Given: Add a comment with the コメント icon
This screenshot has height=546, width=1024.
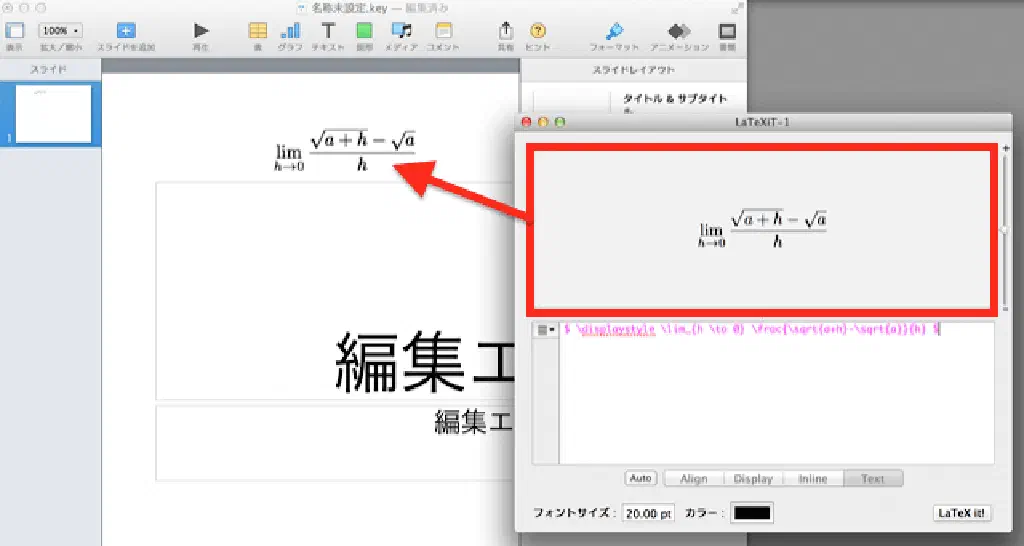Looking at the screenshot, I should (443, 31).
